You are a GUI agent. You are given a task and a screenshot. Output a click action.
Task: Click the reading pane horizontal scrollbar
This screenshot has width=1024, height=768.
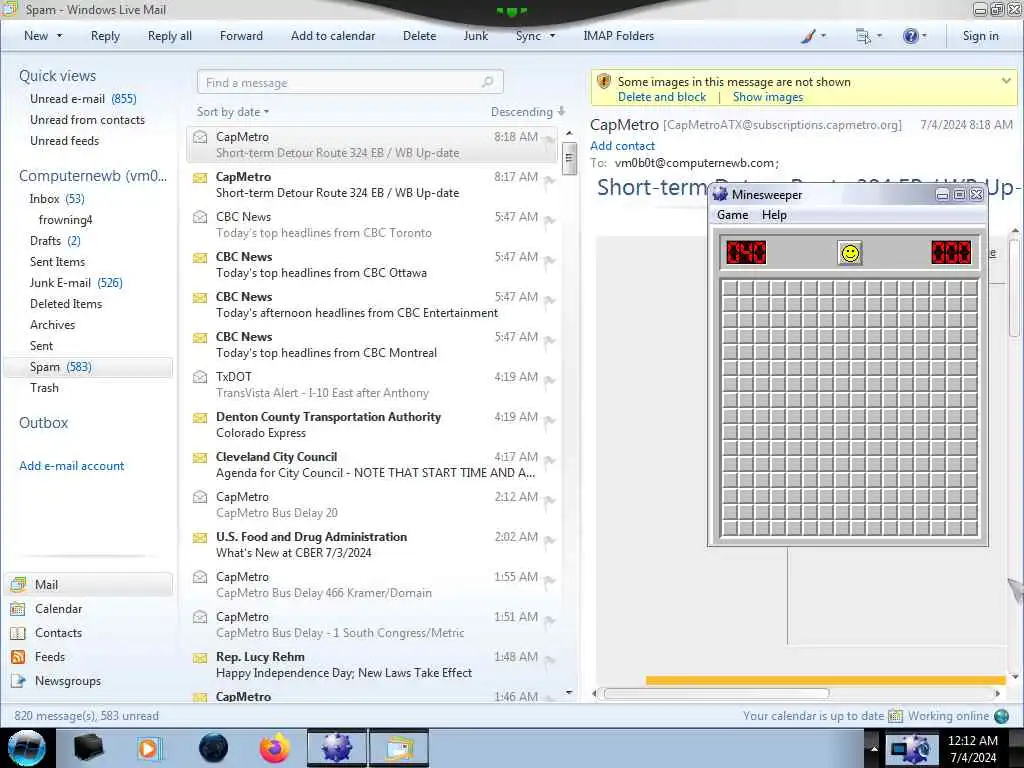pos(716,693)
